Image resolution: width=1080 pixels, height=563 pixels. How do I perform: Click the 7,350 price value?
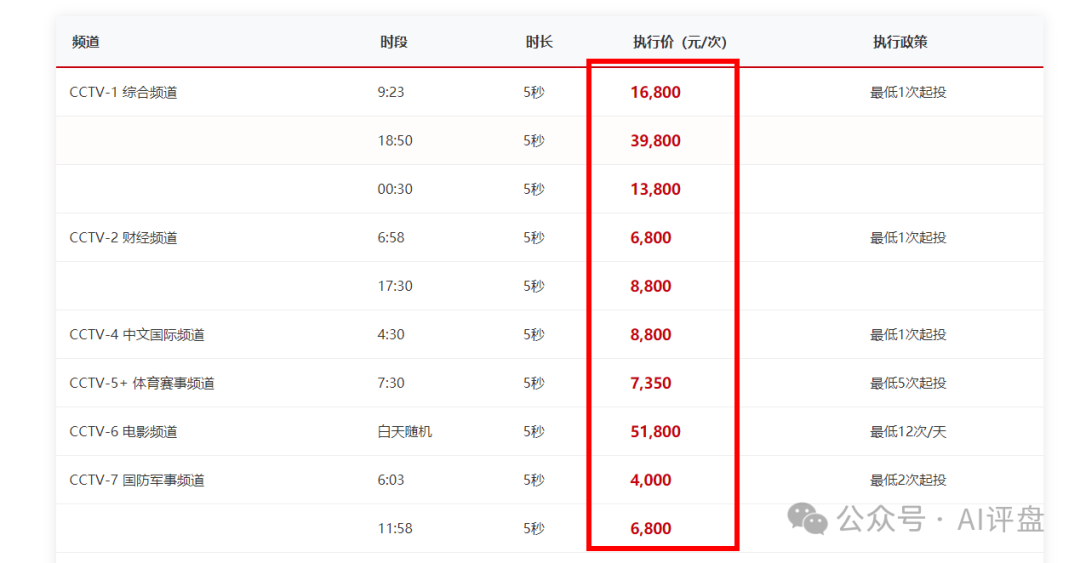click(651, 383)
